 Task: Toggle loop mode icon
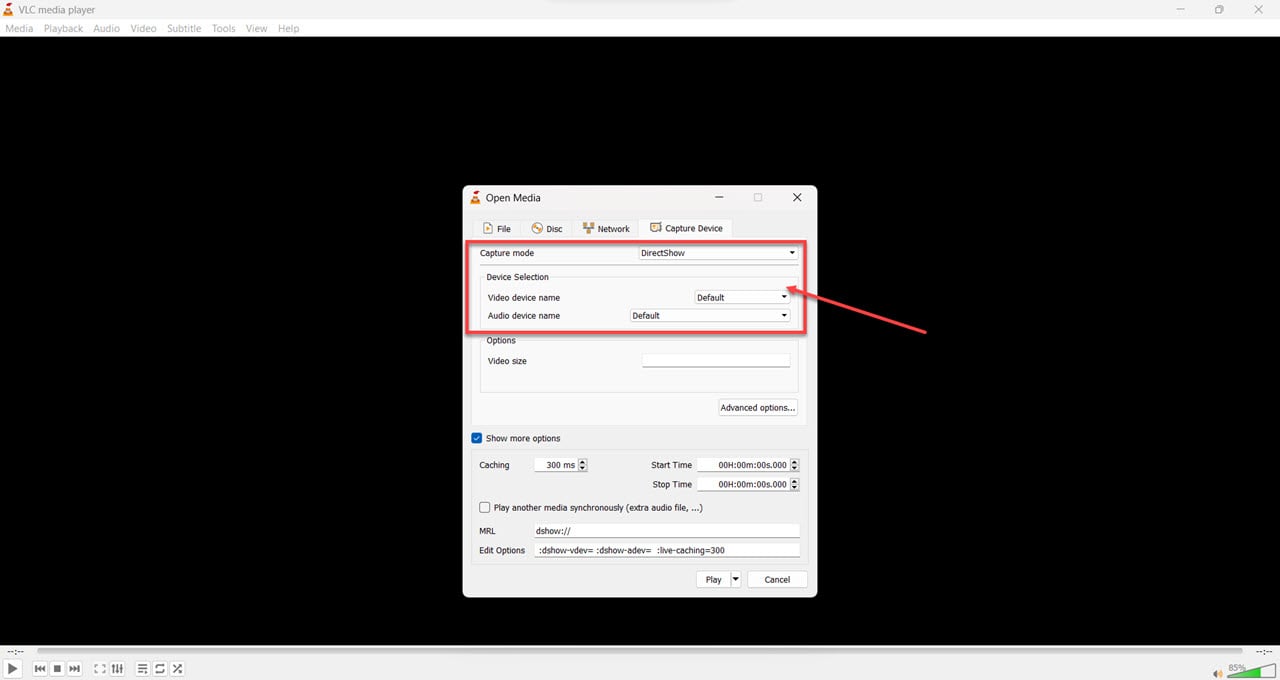(160, 668)
